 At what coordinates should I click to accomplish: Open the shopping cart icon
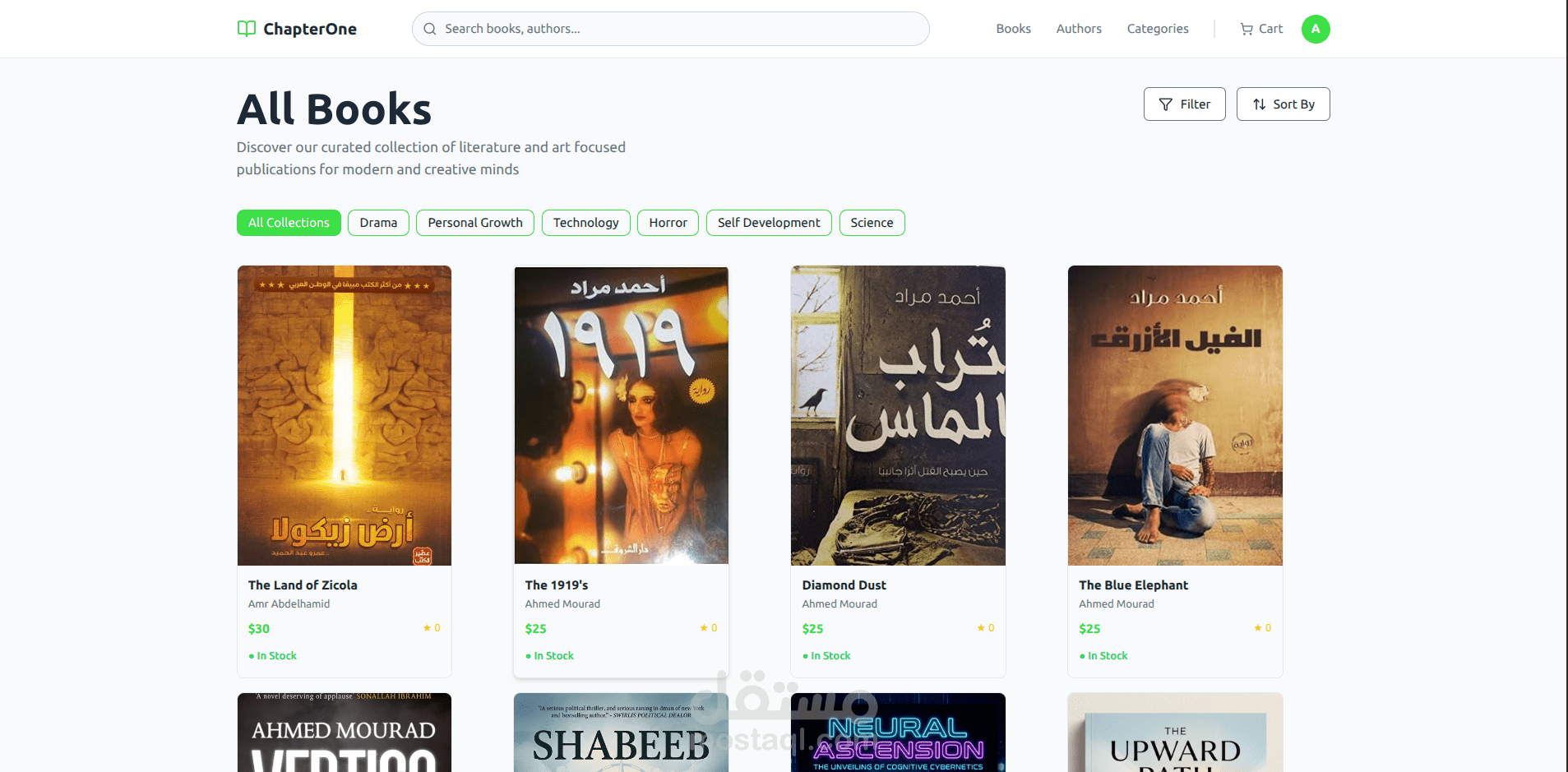coord(1247,29)
